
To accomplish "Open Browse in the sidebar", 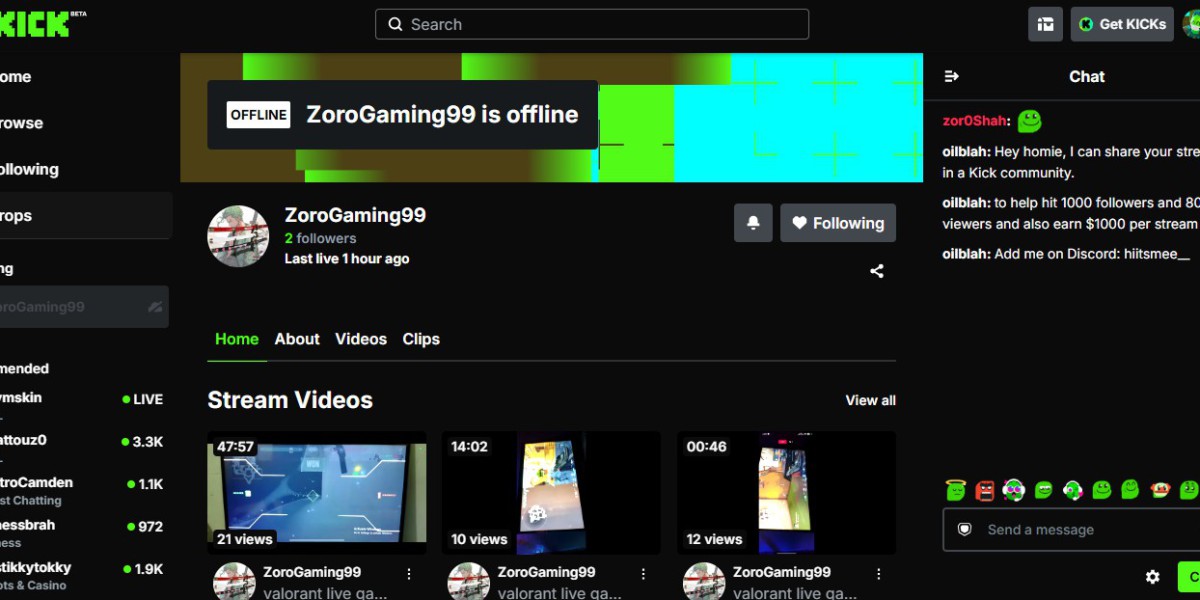I will [84, 123].
